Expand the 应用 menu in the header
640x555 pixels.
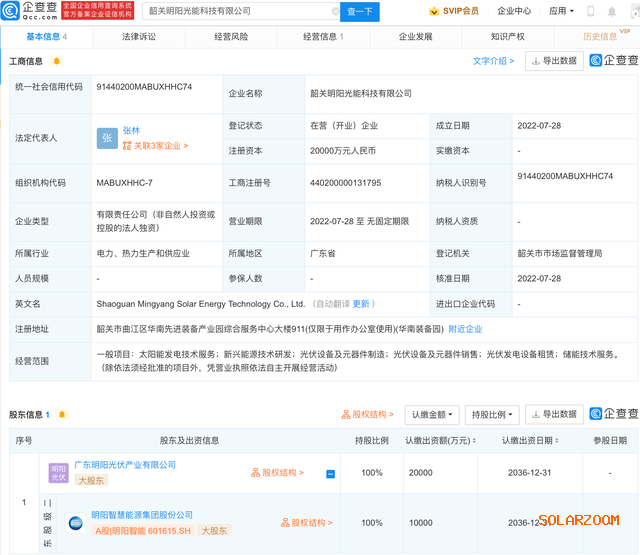coord(561,12)
